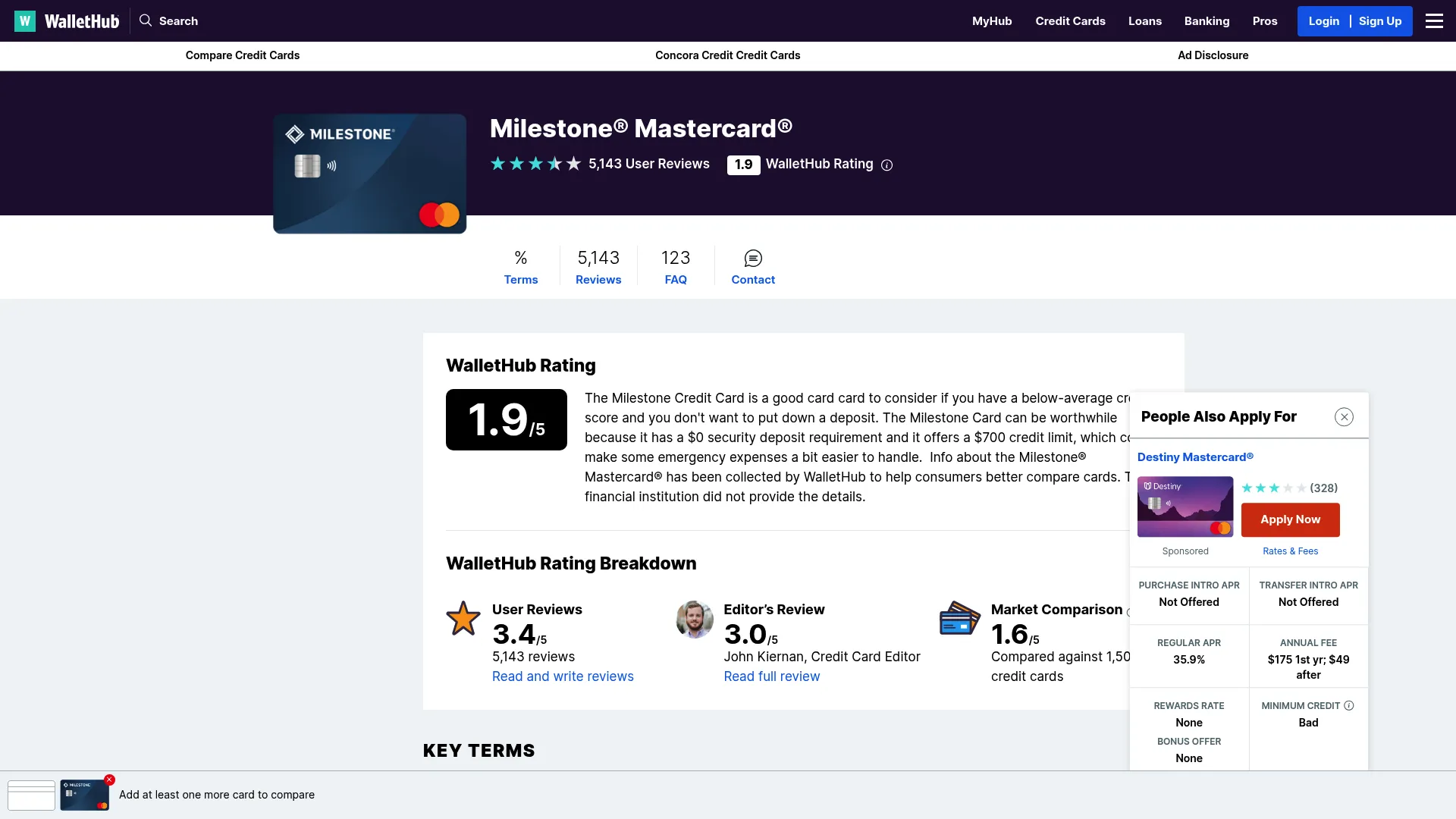
Task: Close the People Also Apply For panel
Action: click(1344, 417)
